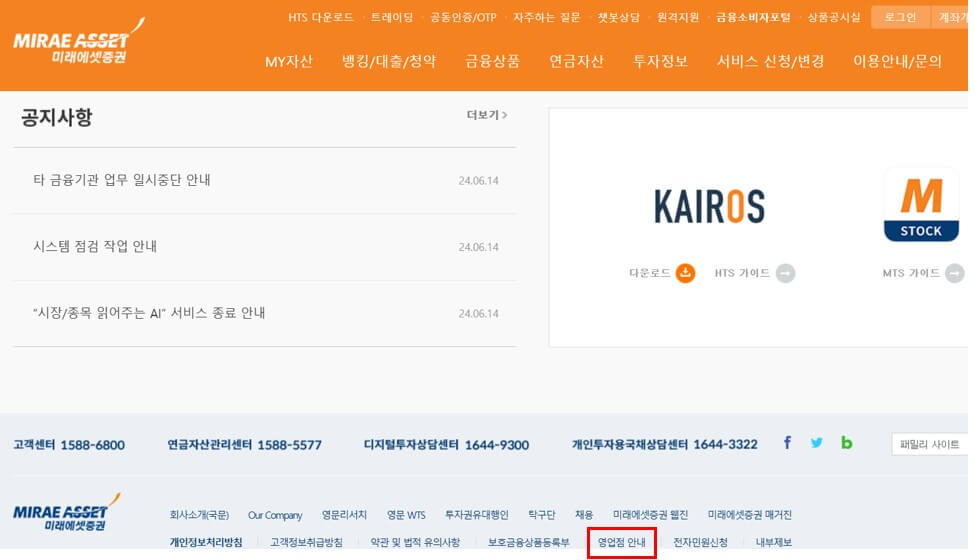Click the Mirae Asset logo in header
Image resolution: width=975 pixels, height=560 pixels.
(78, 42)
